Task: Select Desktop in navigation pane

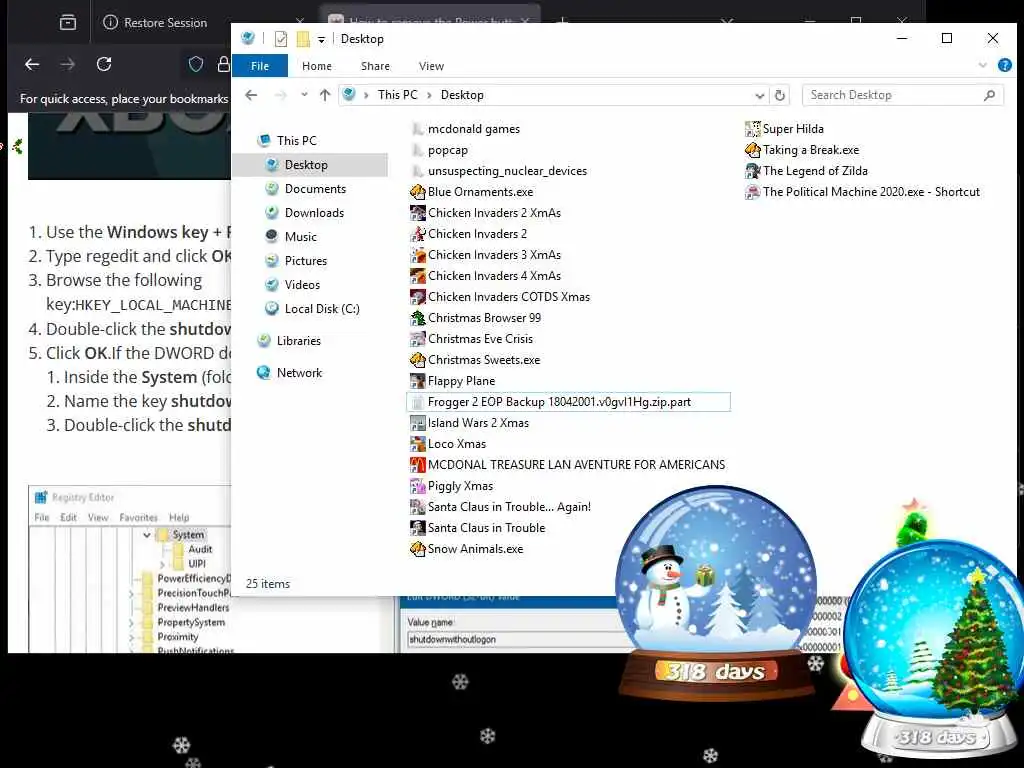Action: click(310, 165)
